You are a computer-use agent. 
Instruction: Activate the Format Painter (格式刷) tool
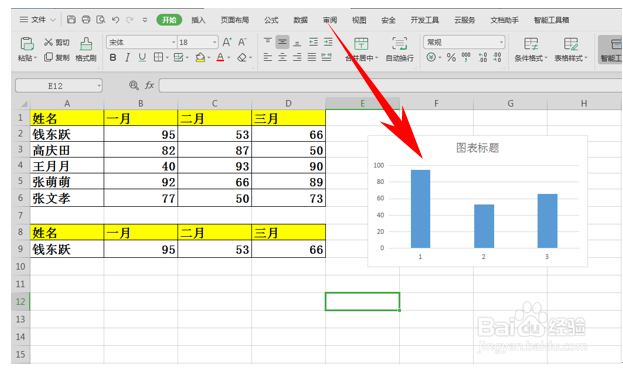click(86, 49)
